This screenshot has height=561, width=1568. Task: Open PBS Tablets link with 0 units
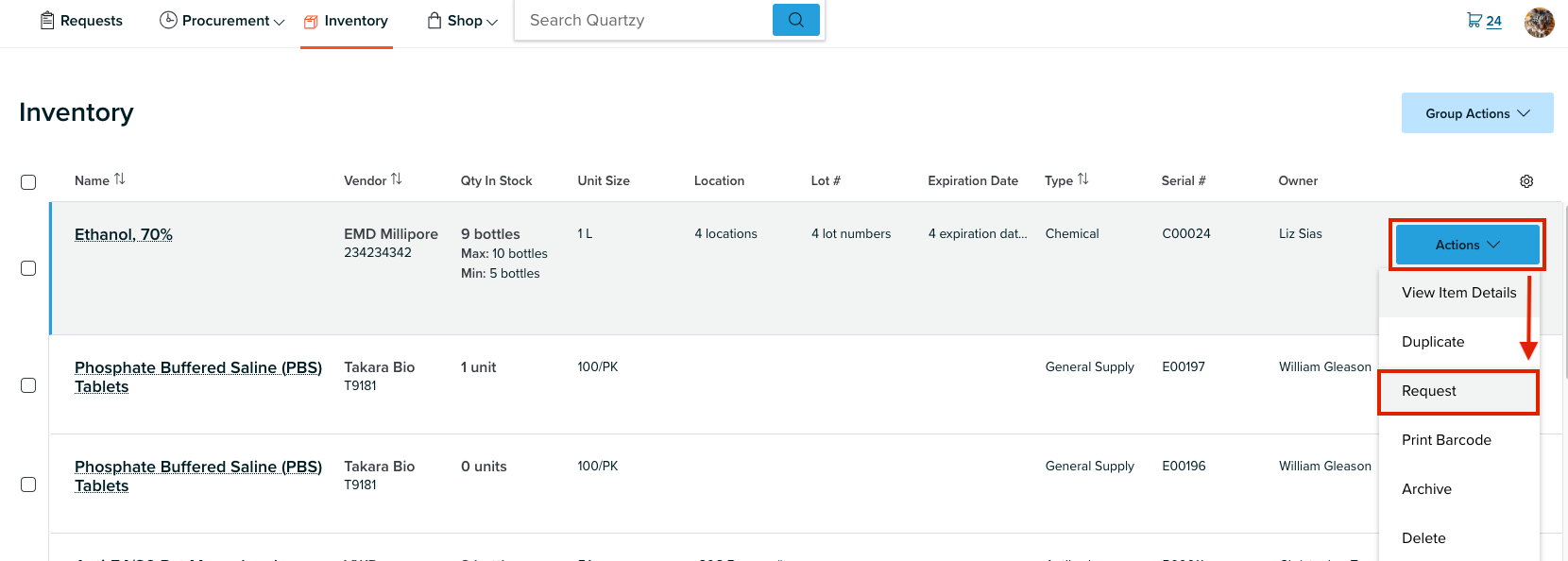[x=198, y=476]
